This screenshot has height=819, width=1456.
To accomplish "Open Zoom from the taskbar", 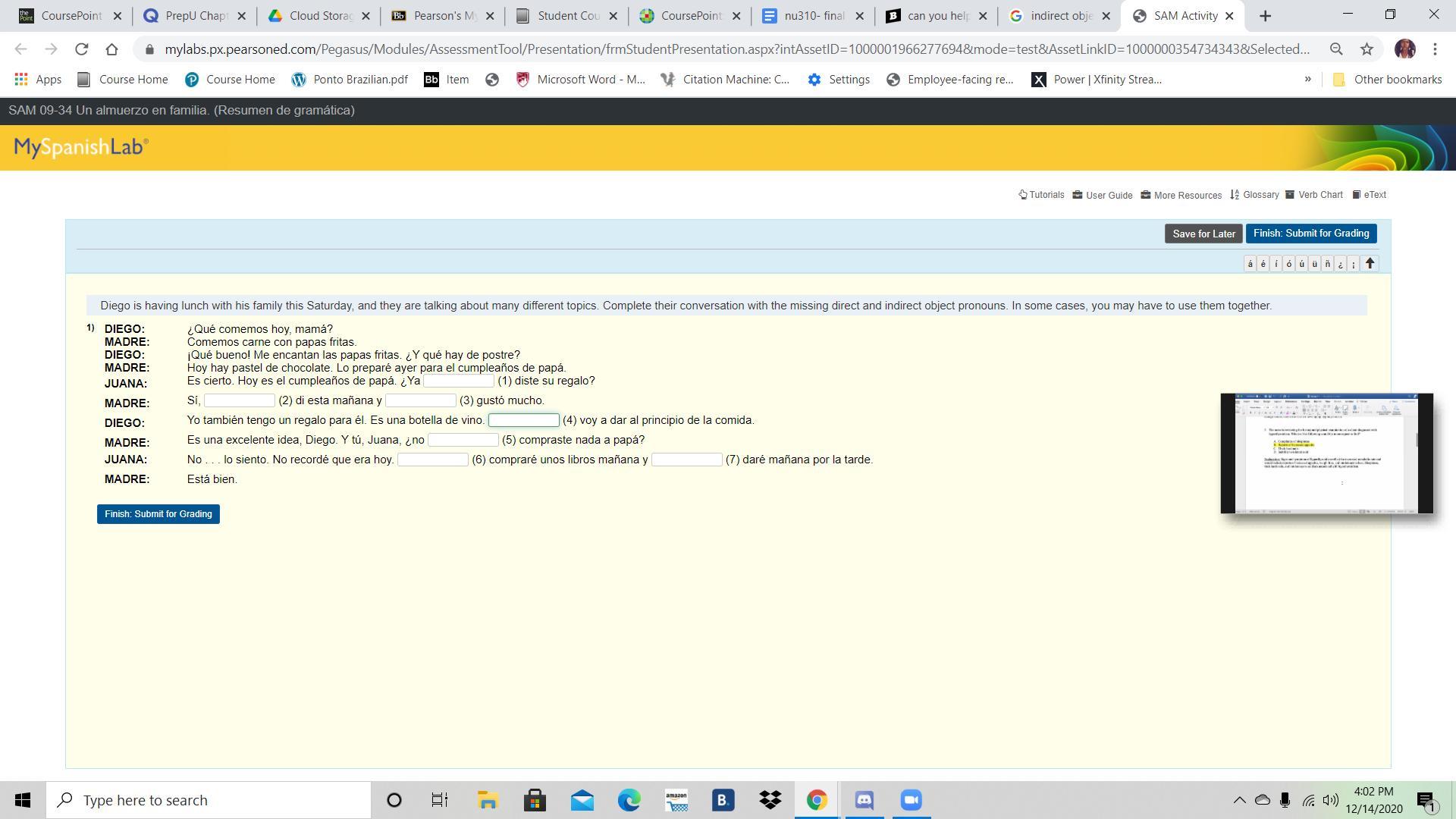I will pyautogui.click(x=911, y=800).
